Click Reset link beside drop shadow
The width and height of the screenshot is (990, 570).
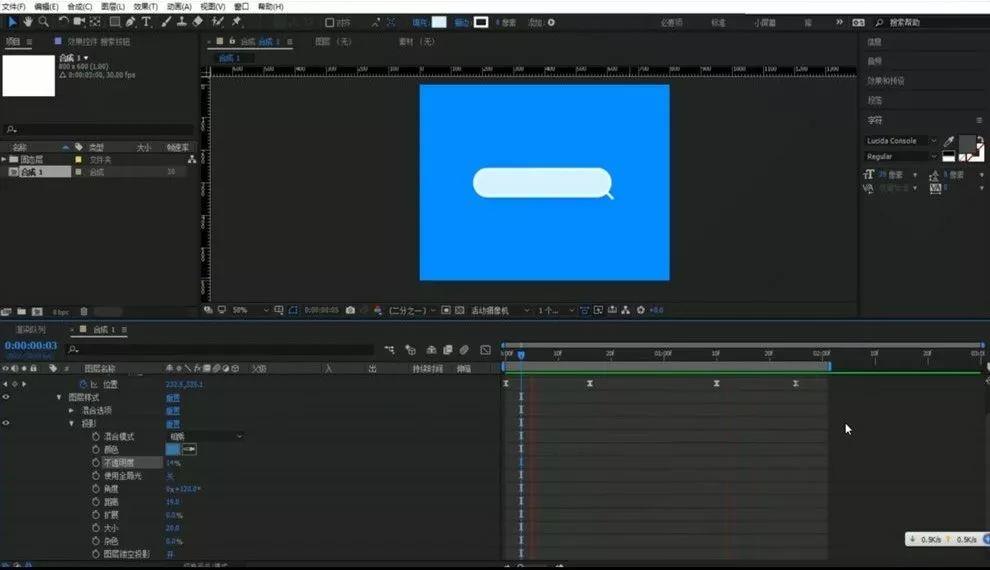pyautogui.click(x=173, y=424)
